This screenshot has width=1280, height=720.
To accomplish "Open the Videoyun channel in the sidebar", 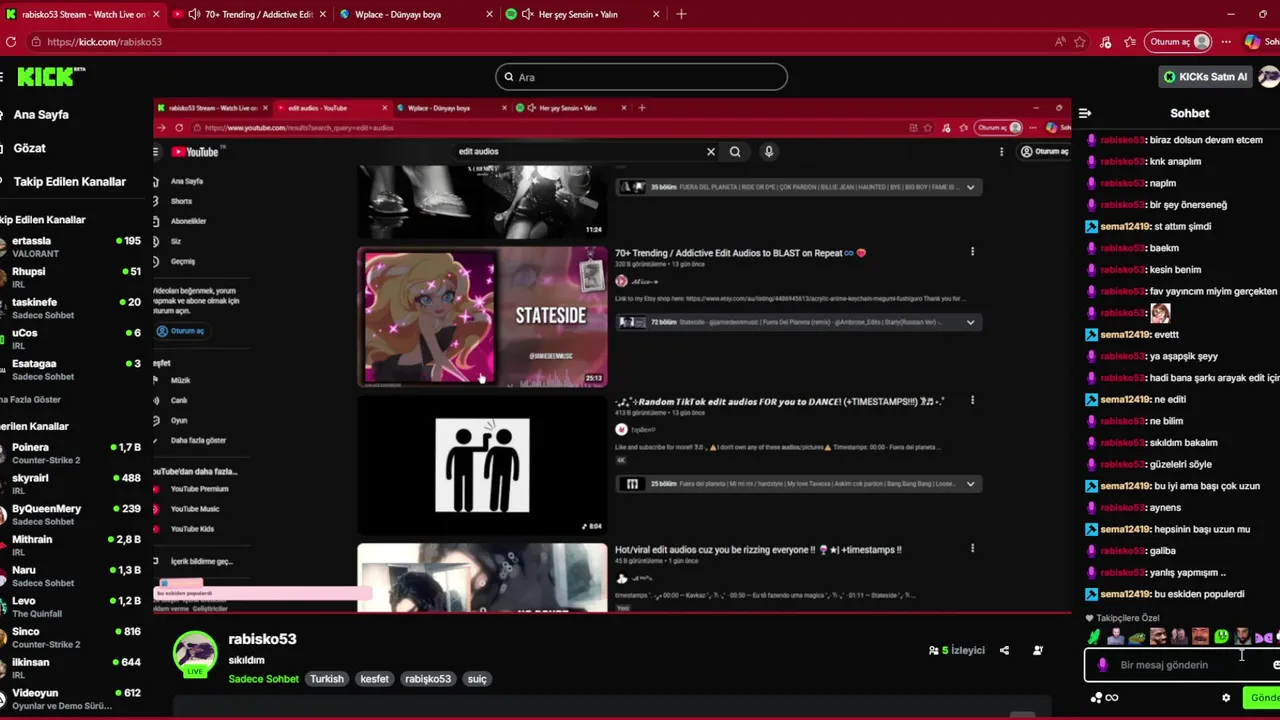I will click(71, 698).
